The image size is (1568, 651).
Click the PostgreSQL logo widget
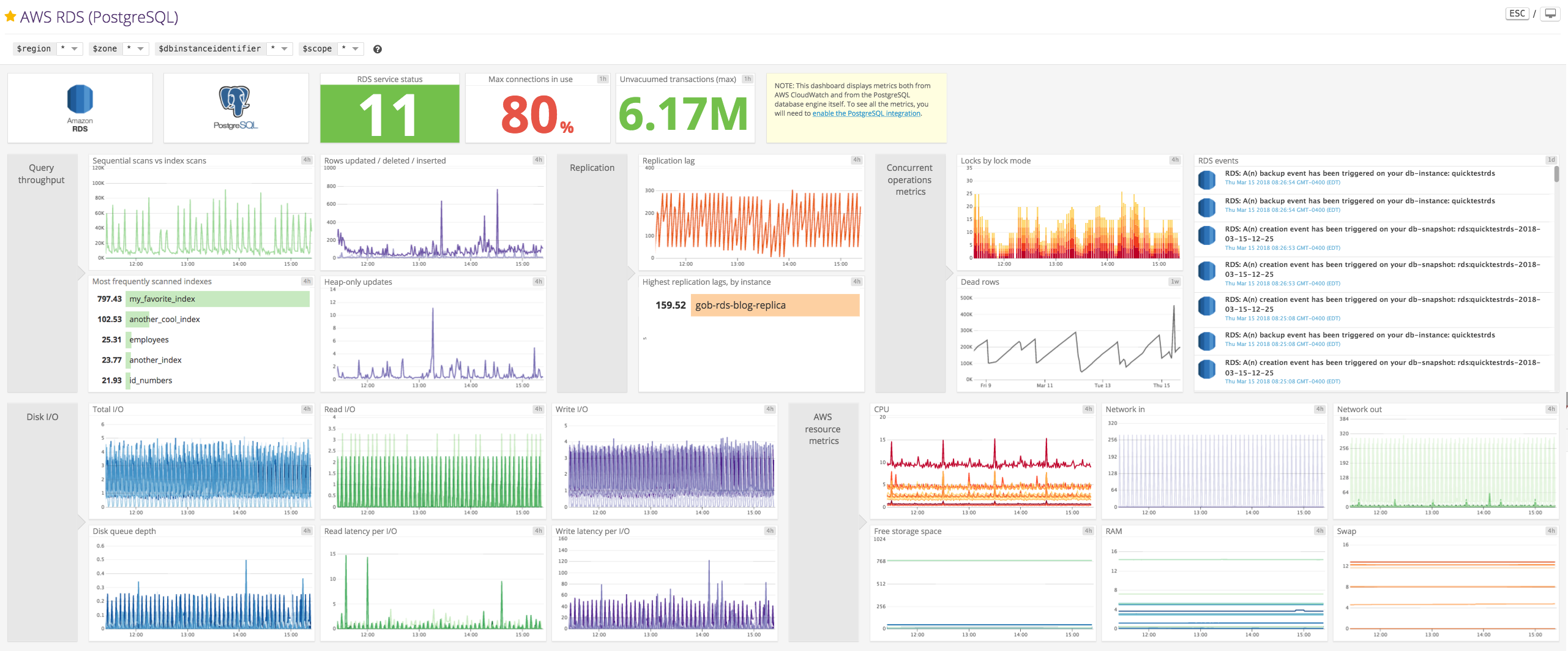(x=236, y=107)
